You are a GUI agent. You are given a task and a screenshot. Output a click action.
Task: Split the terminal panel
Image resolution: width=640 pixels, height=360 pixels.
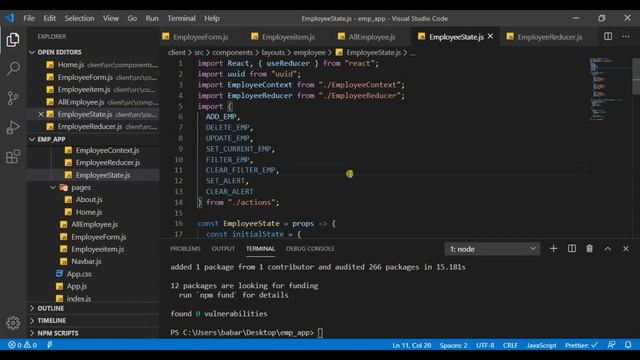point(571,249)
